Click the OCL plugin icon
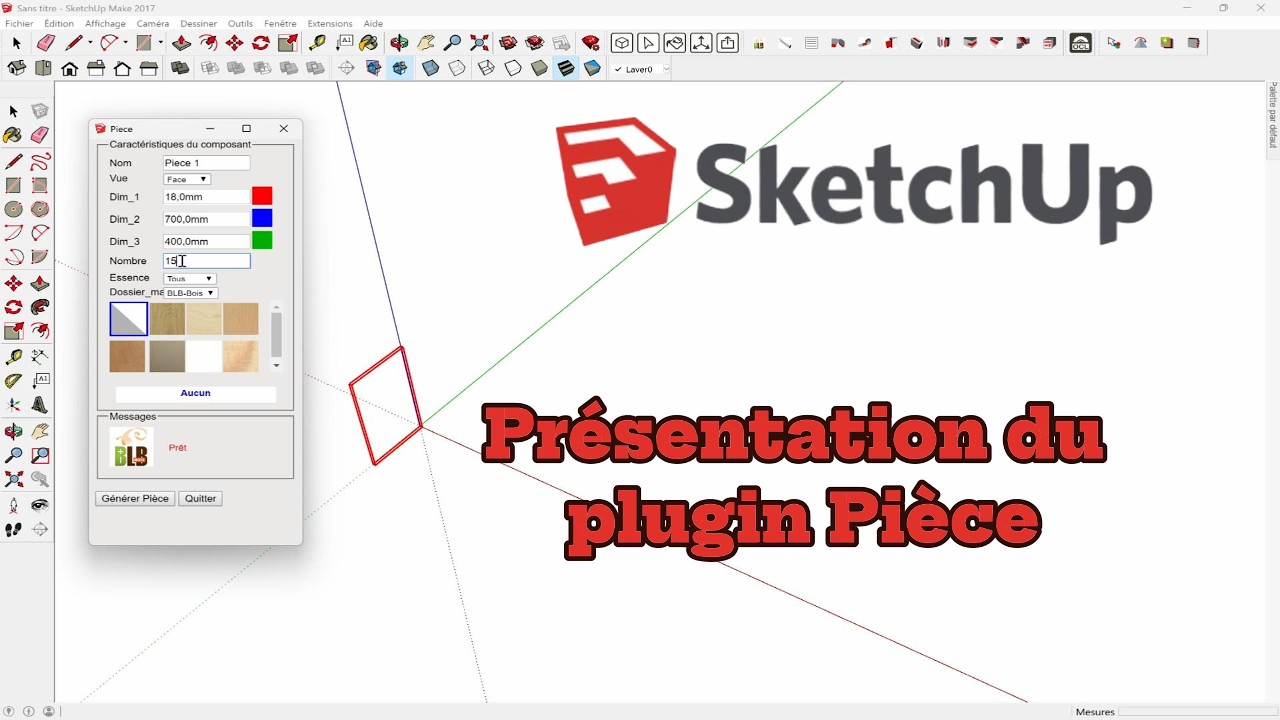 [x=1080, y=43]
